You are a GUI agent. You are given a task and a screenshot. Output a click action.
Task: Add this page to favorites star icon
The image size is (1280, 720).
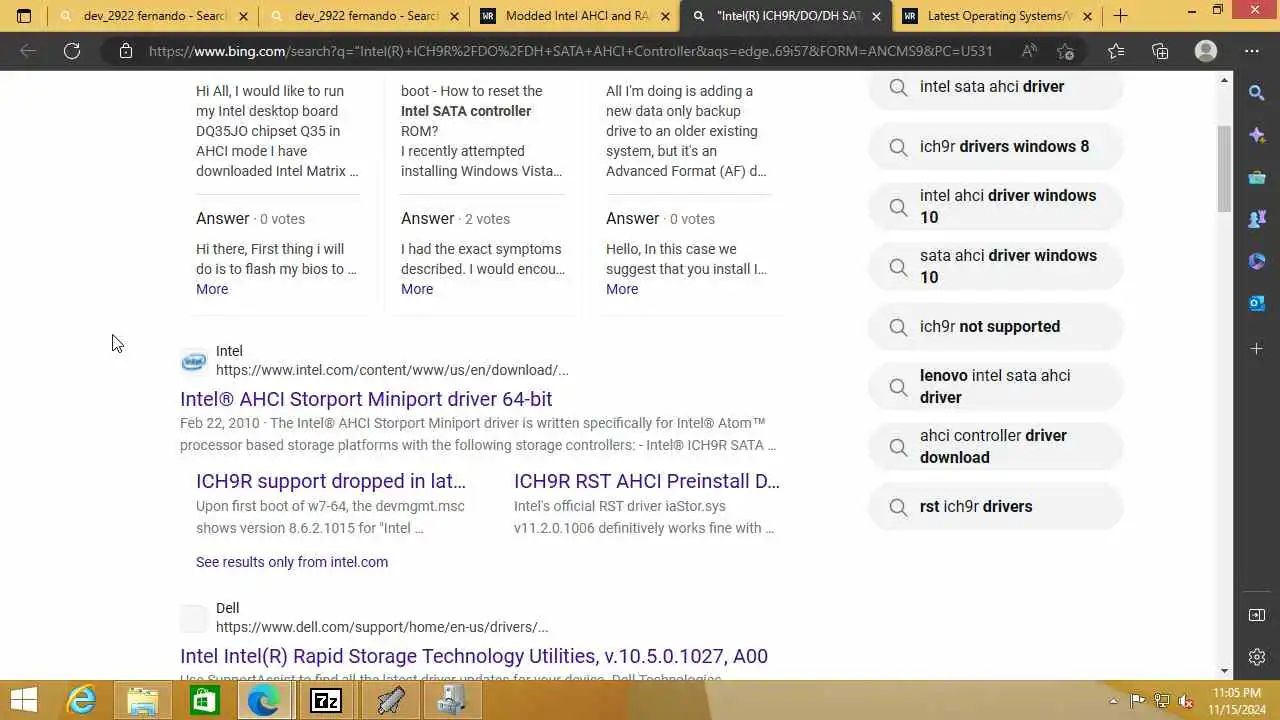click(x=1066, y=51)
